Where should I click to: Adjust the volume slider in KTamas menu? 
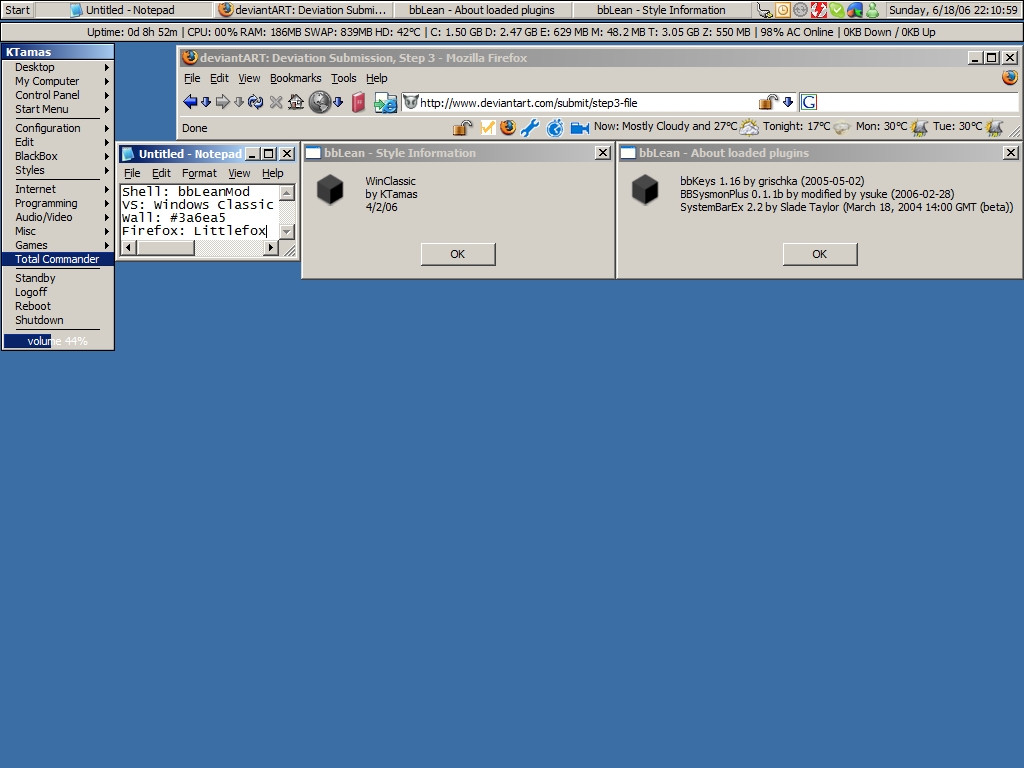click(57, 341)
